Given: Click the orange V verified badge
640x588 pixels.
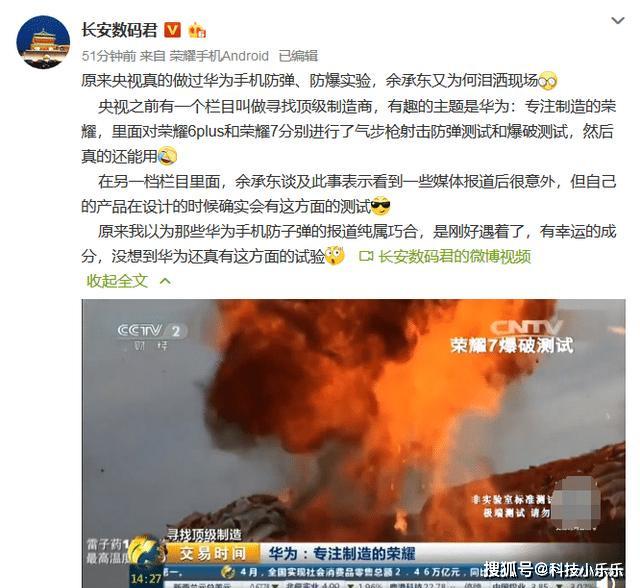Looking at the screenshot, I should click(x=172, y=30).
